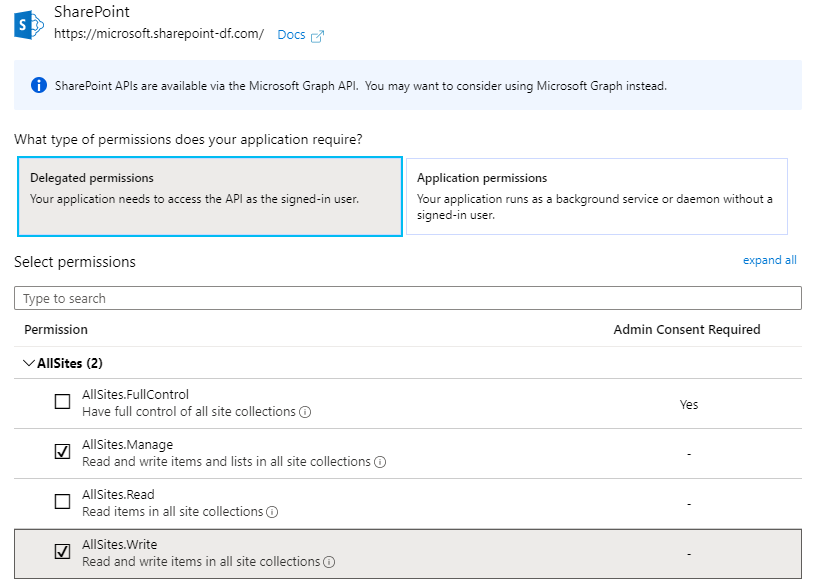The image size is (826, 581).
Task: Click the blue info icon in banner
Action: point(38,85)
